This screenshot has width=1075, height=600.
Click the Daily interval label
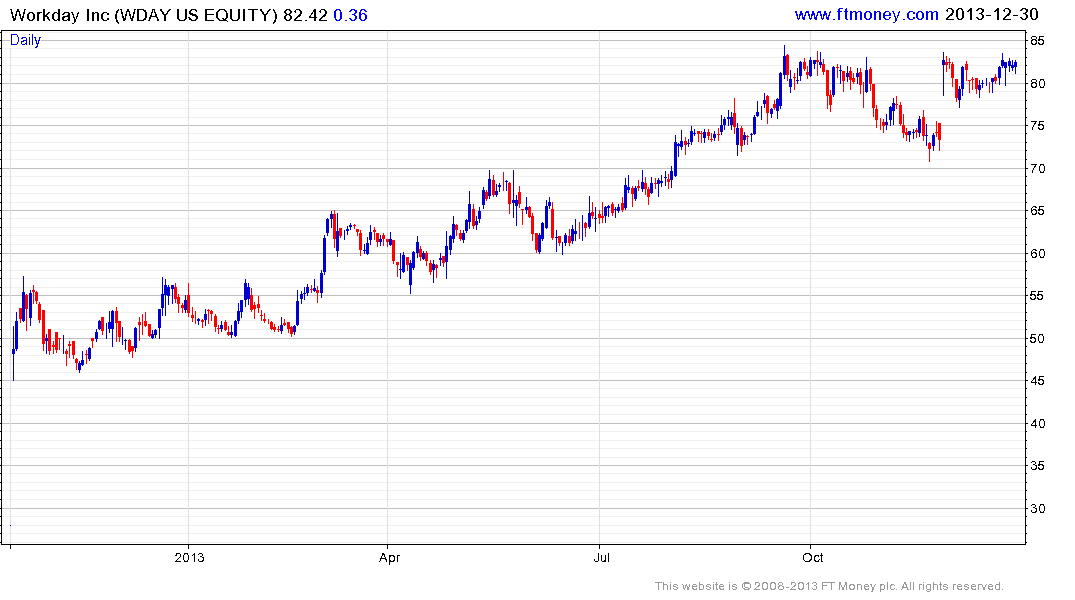25,40
